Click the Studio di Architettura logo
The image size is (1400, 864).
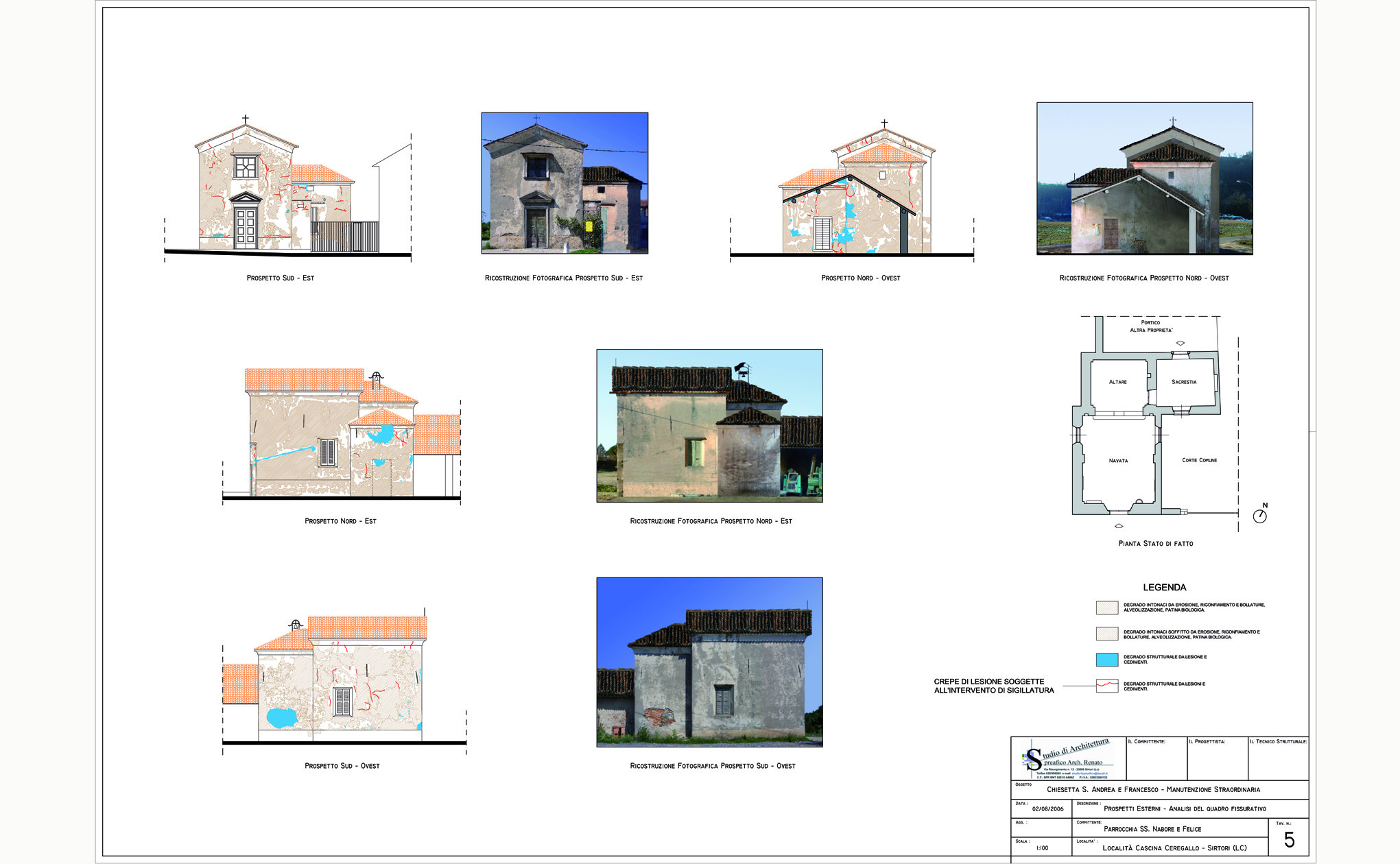(1067, 758)
